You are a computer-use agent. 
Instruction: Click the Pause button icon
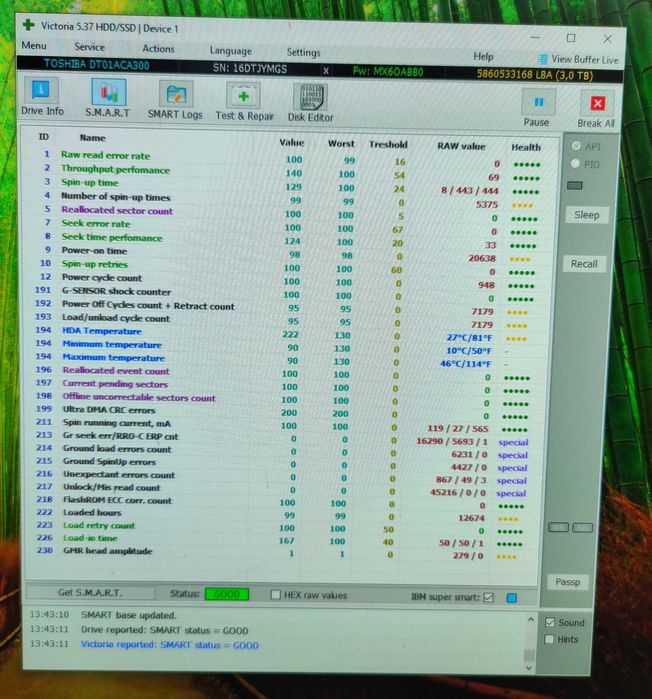point(538,103)
